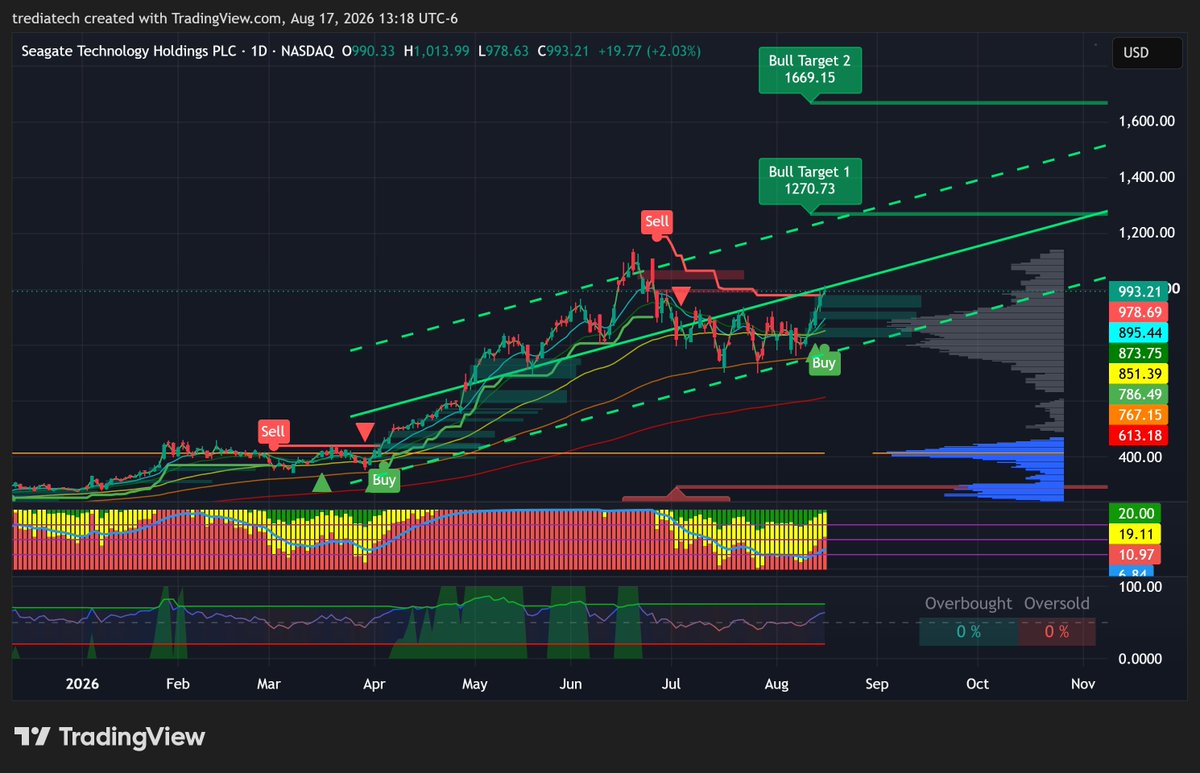Click the Bull Target 1 1270.73 label

pyautogui.click(x=810, y=180)
